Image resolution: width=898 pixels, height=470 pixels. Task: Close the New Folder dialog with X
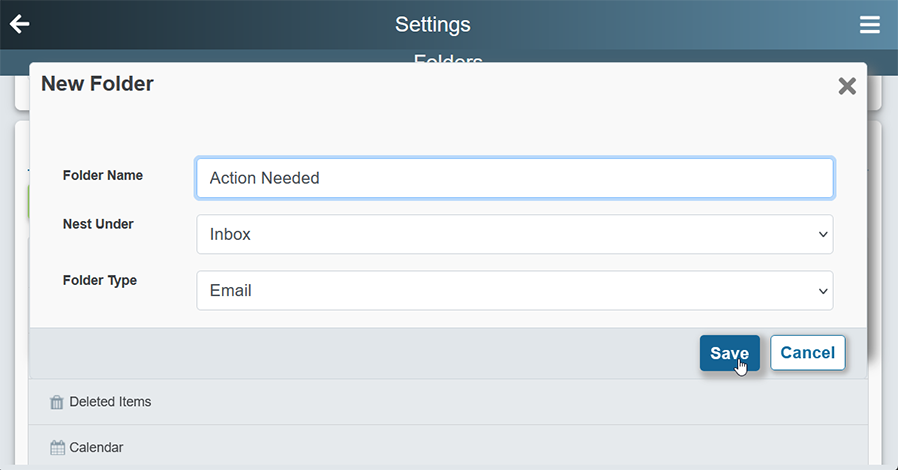point(846,86)
